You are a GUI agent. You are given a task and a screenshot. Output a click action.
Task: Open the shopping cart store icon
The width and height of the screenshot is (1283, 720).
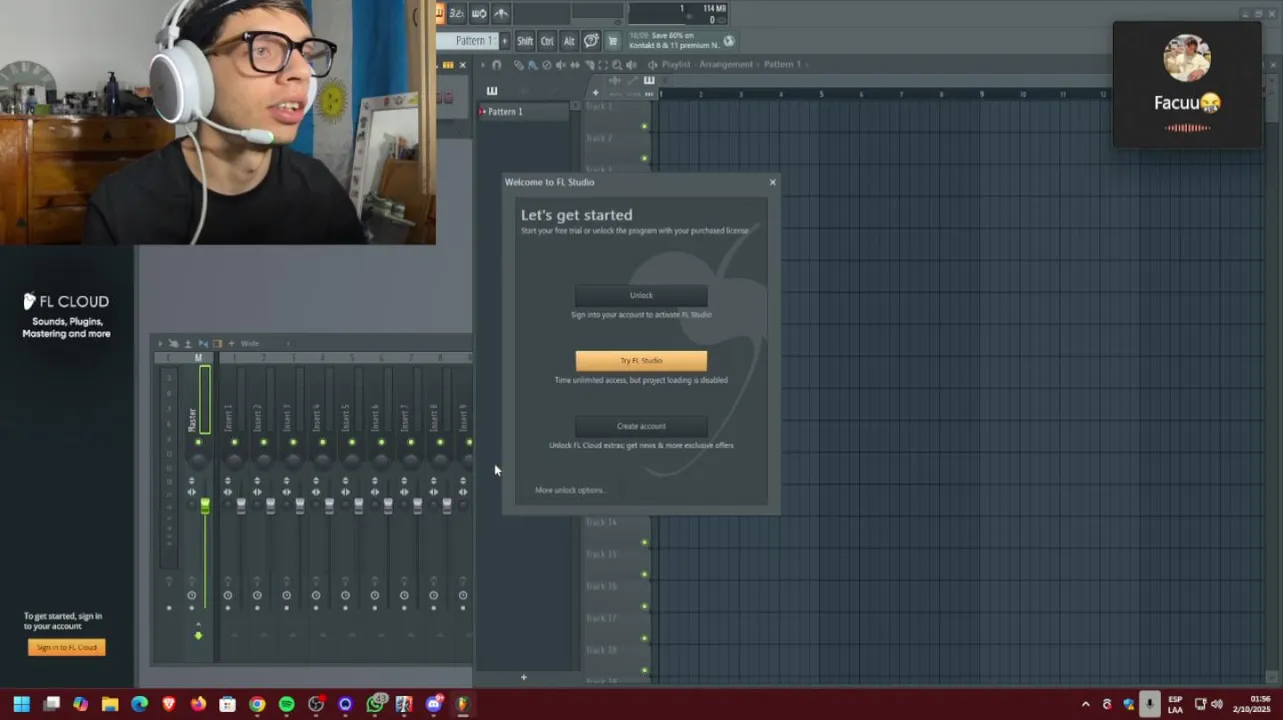613,41
